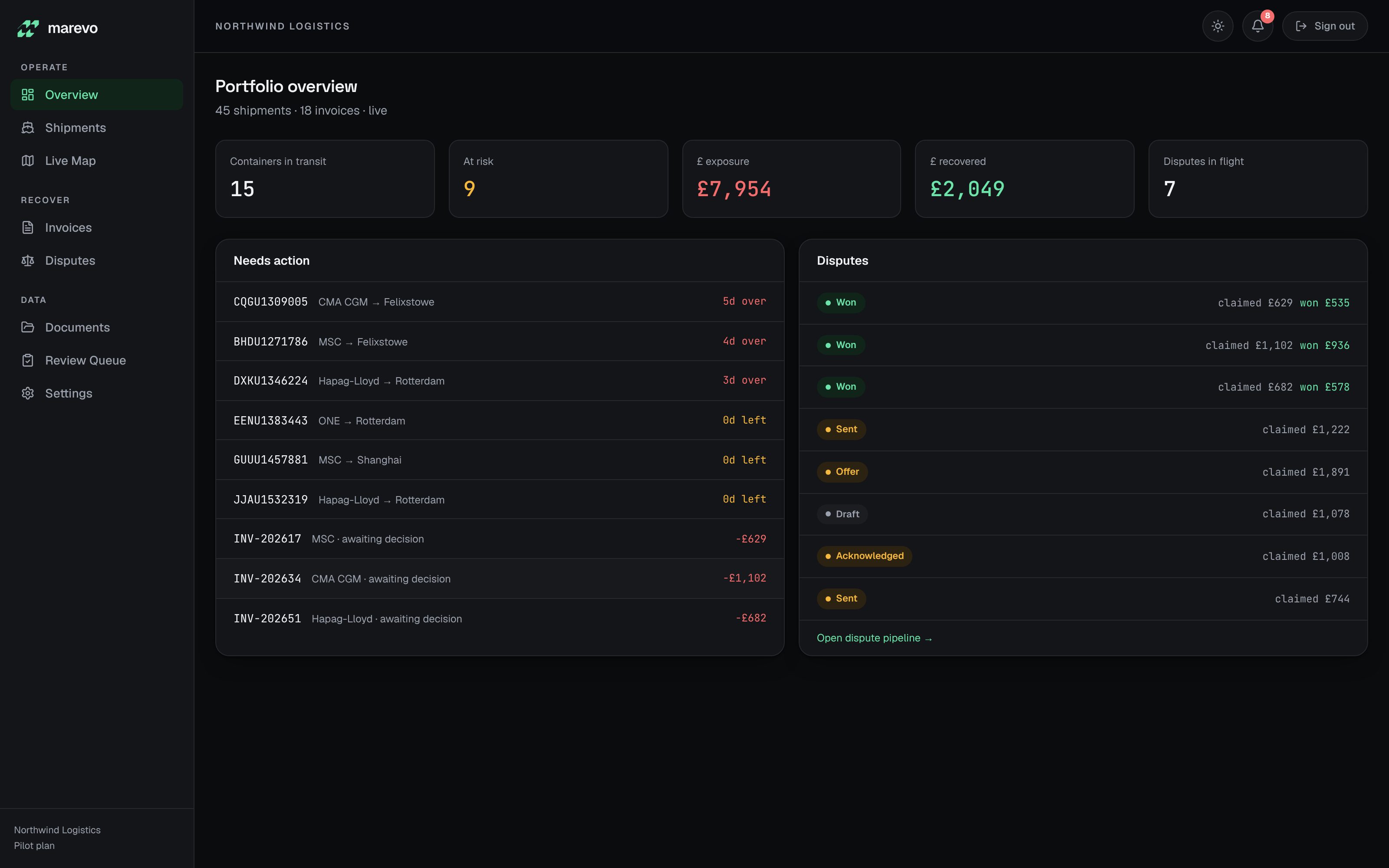Open container GUUU1457881 row
1389x868 pixels.
[x=499, y=460]
